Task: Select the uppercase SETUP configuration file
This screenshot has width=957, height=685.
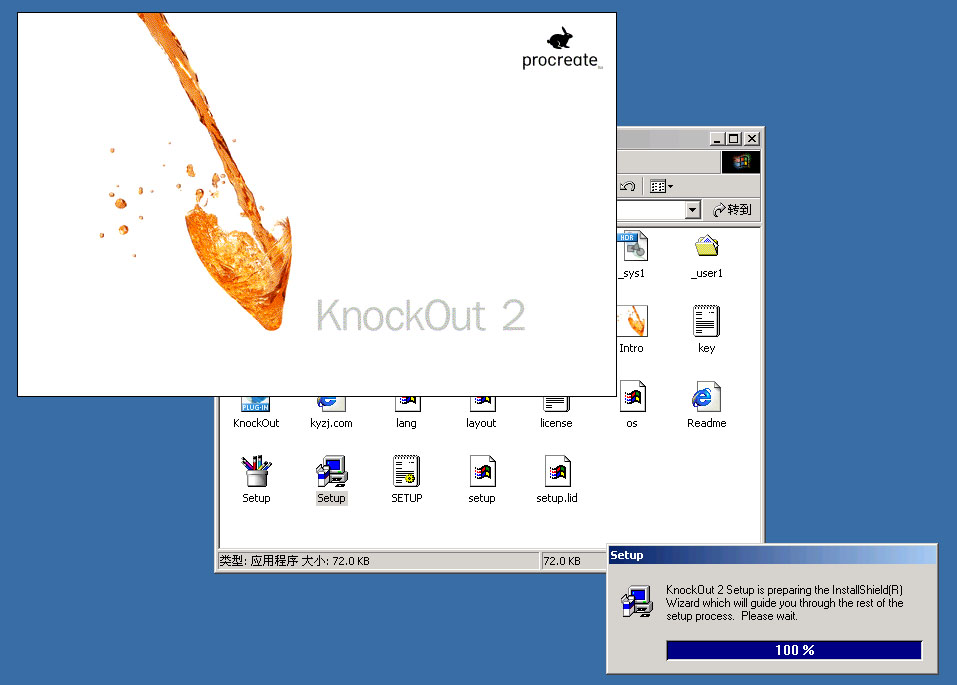Action: pyautogui.click(x=406, y=471)
